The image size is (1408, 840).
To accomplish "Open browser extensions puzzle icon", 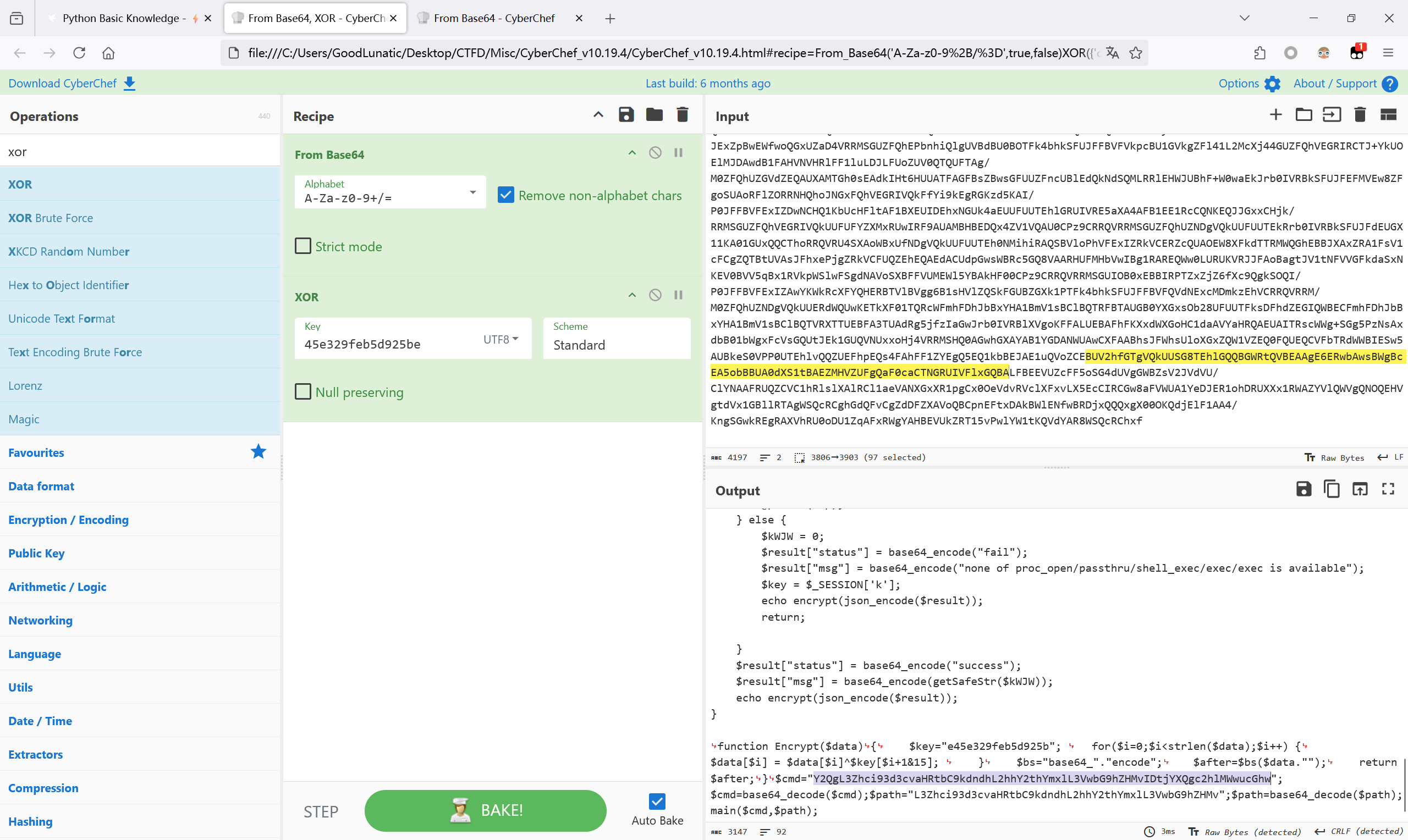I will (1259, 53).
